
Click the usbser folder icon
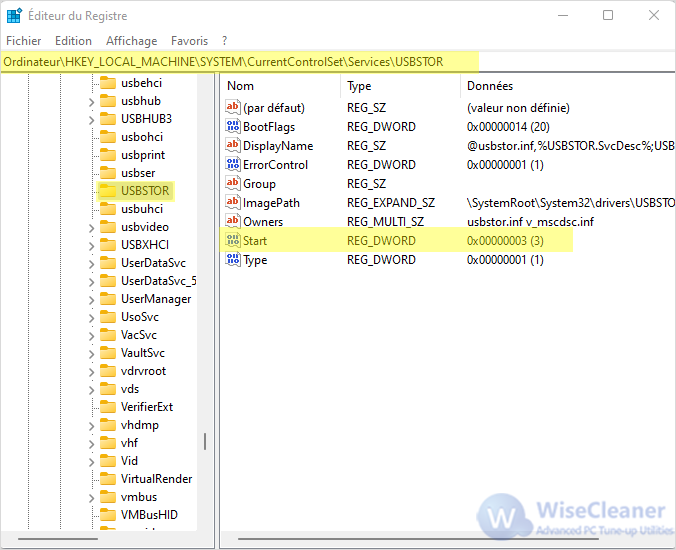point(108,173)
